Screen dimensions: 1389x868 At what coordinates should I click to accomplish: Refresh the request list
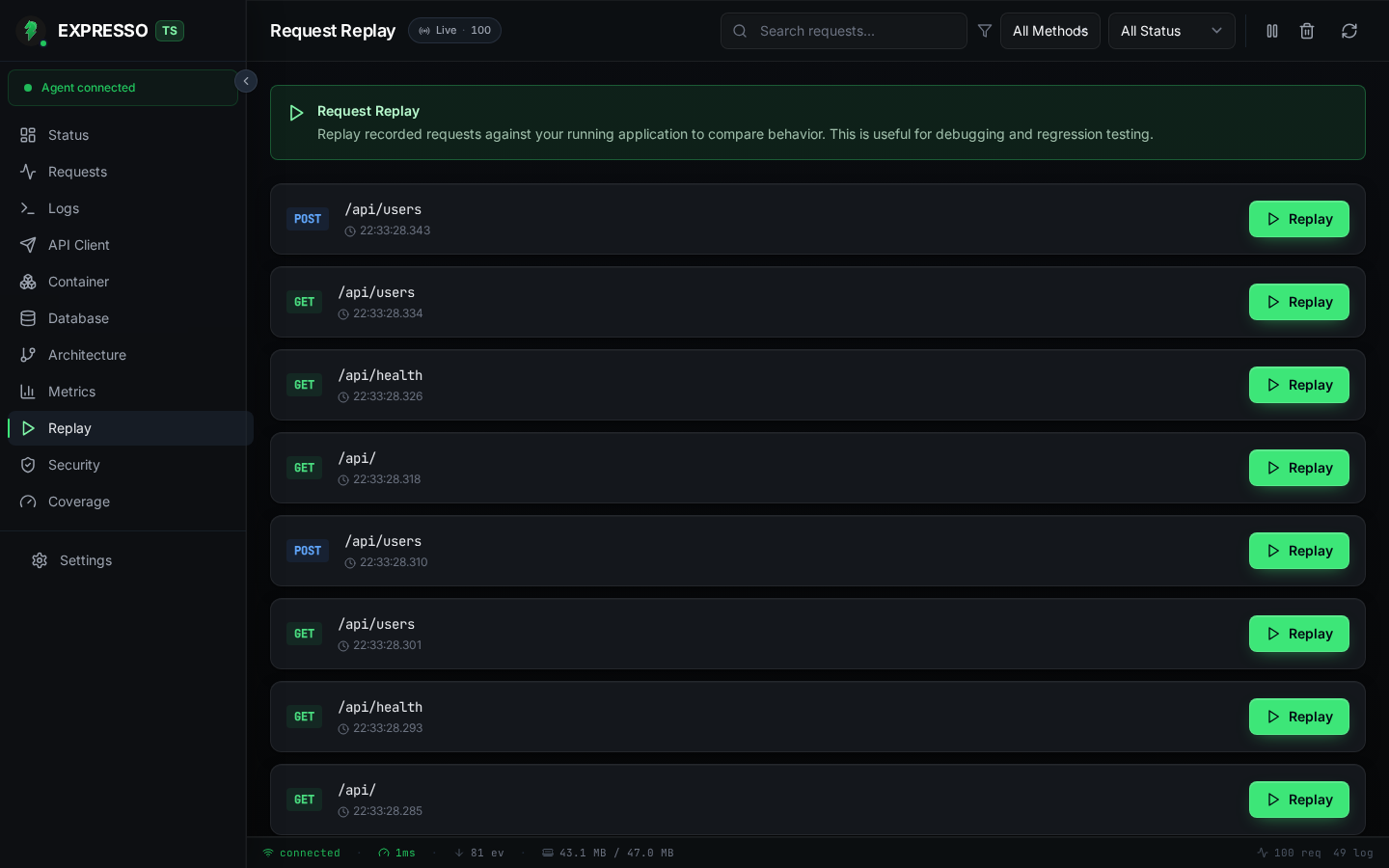[x=1349, y=31]
